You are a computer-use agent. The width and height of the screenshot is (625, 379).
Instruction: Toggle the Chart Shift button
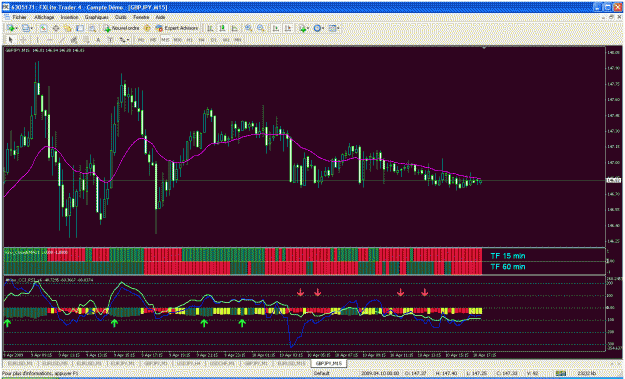pyautogui.click(x=288, y=28)
